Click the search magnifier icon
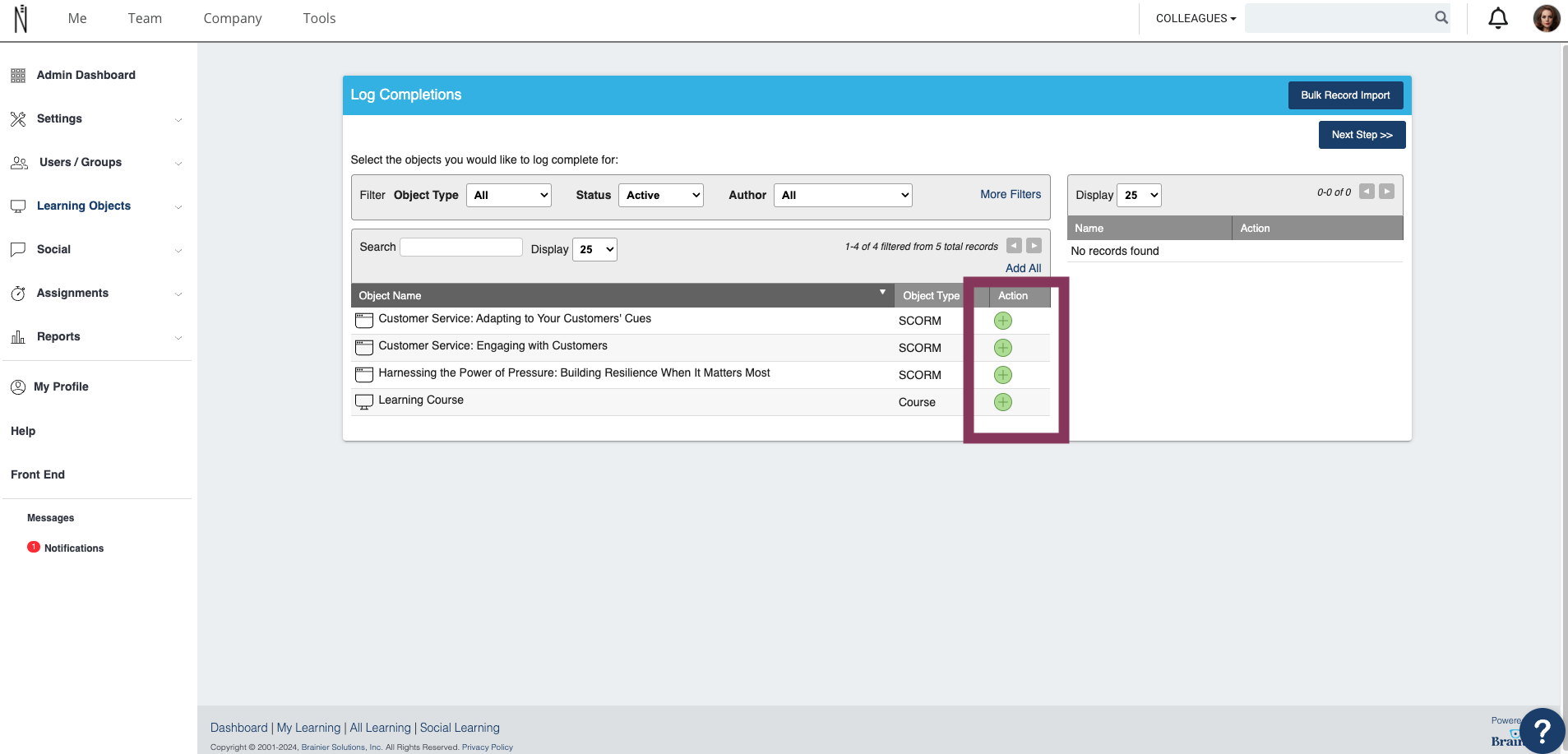Image resolution: width=1568 pixels, height=754 pixels. 1441,17
